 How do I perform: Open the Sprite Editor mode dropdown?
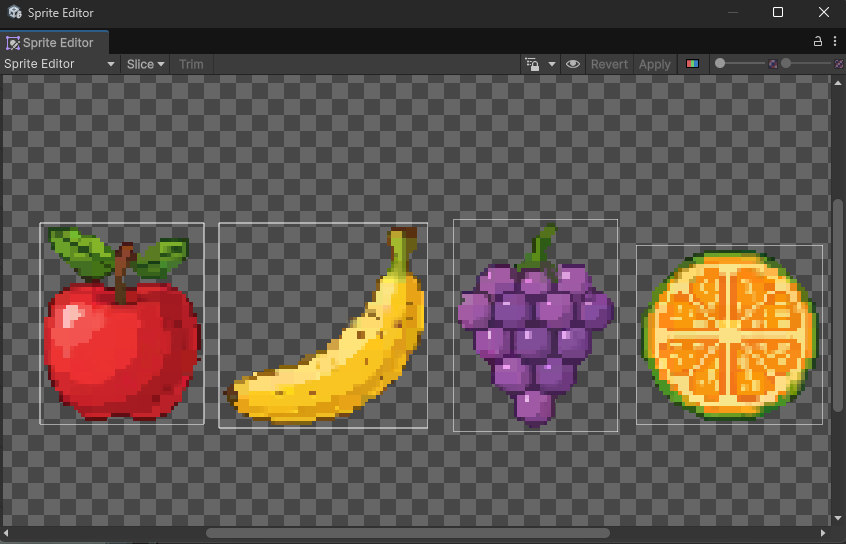60,64
